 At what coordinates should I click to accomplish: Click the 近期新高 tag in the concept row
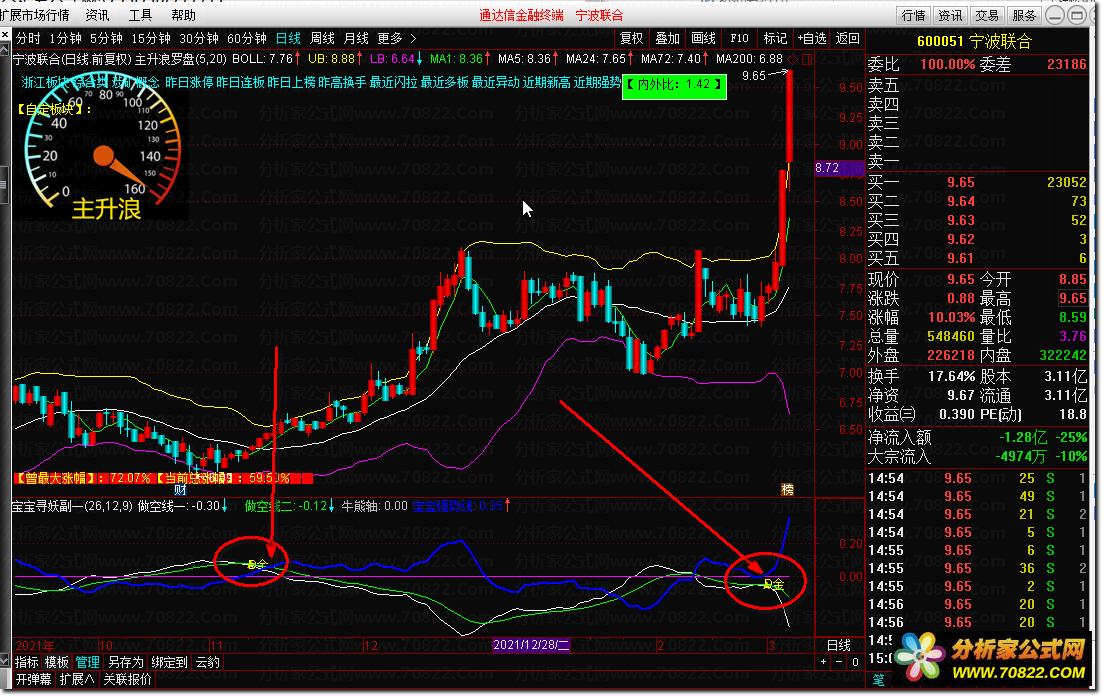pos(546,82)
